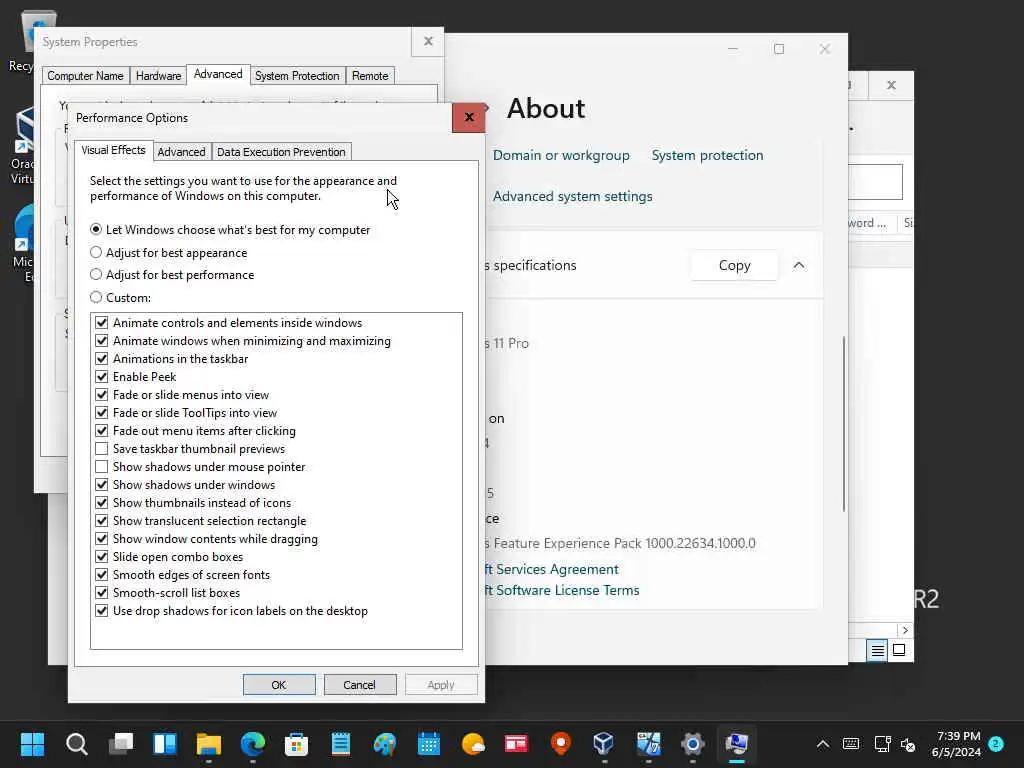
Task: Open the touch keyboard tray icon
Action: (851, 744)
